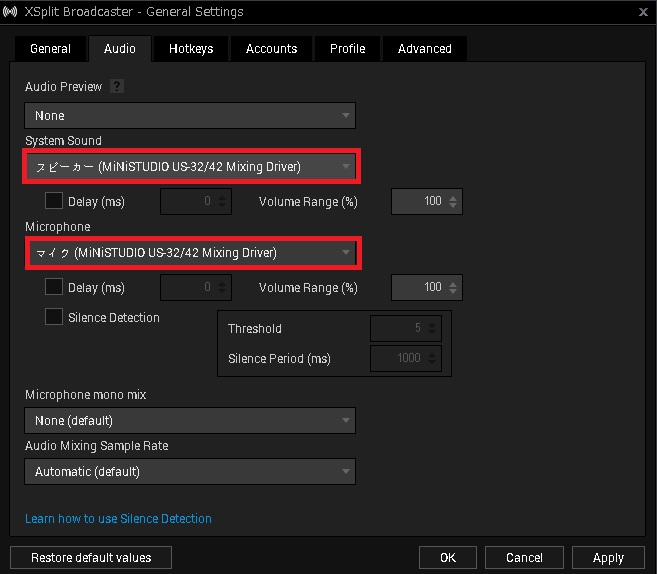This screenshot has height=574, width=657.
Task: Open Learn how to use Silence Detection link
Action: [x=118, y=519]
